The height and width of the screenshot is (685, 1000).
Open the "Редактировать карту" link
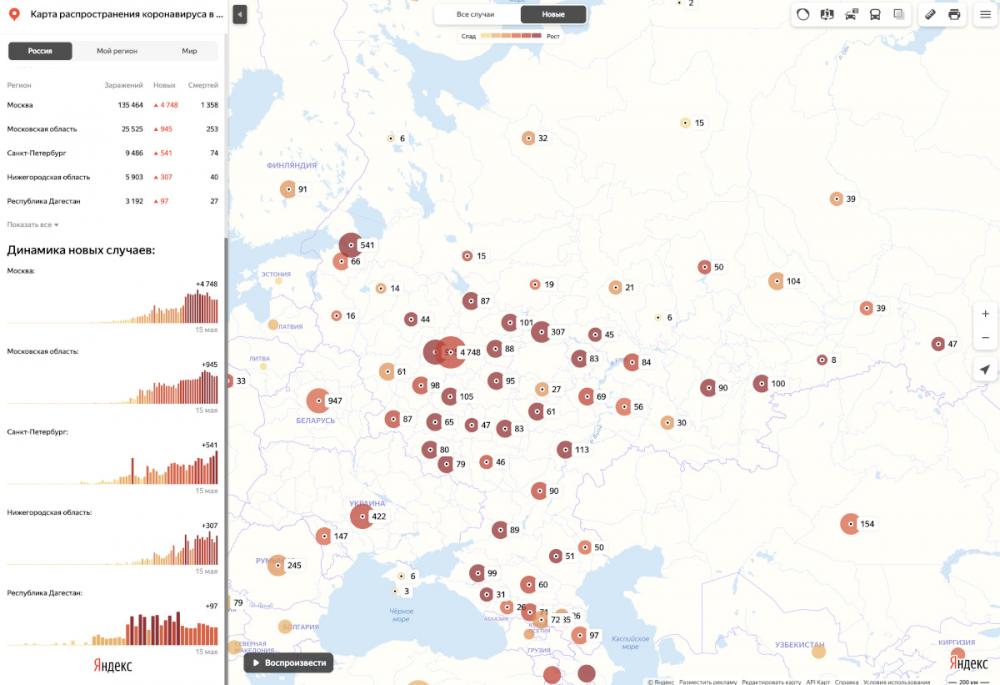(771, 682)
